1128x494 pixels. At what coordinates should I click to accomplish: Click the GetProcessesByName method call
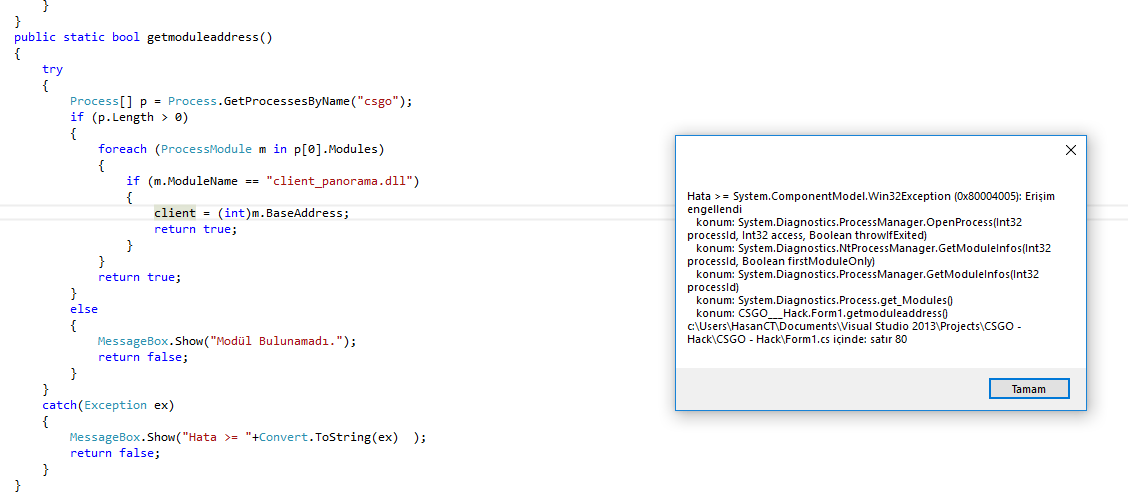(287, 101)
